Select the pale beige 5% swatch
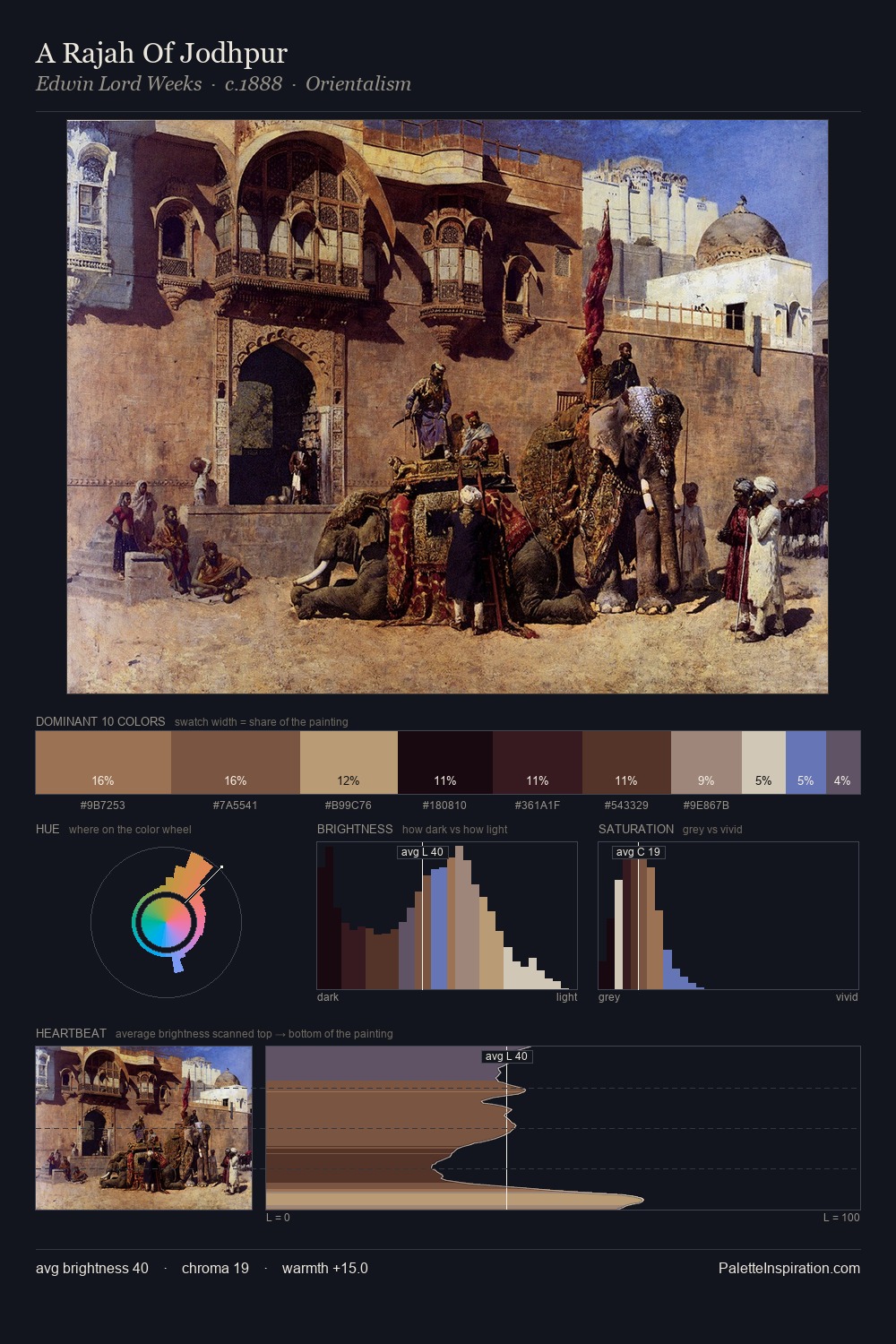Viewport: 896px width, 1344px height. click(763, 762)
